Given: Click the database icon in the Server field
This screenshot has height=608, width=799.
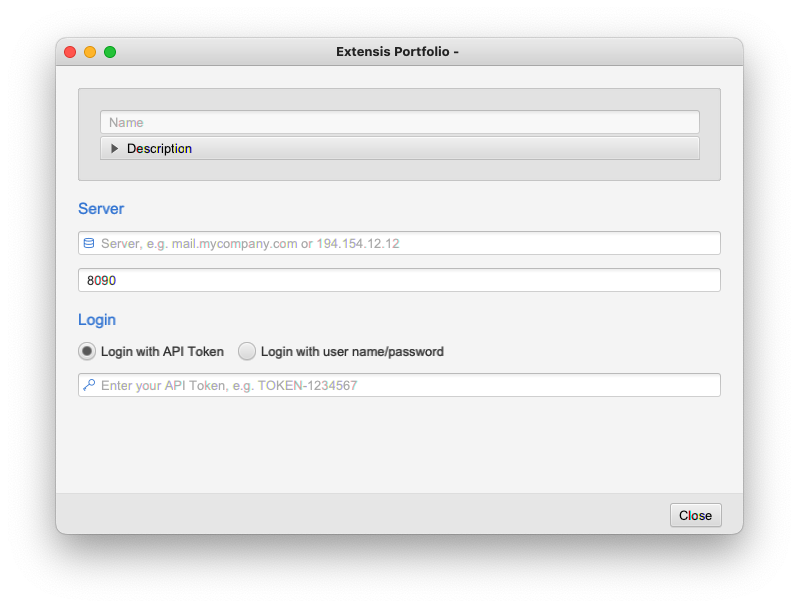Looking at the screenshot, I should tap(89, 243).
